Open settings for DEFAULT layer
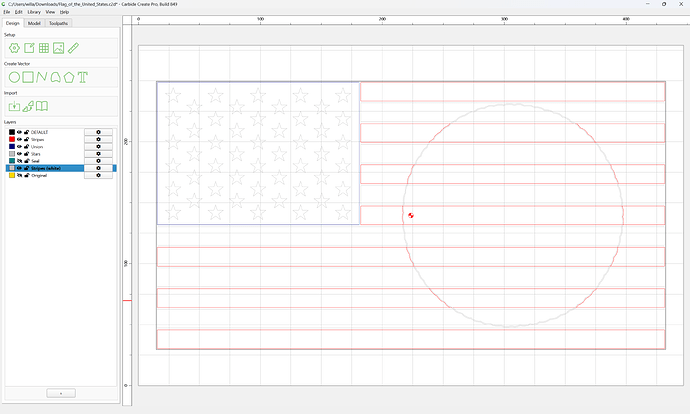Screen dimensions: 690x414 coord(98,132)
